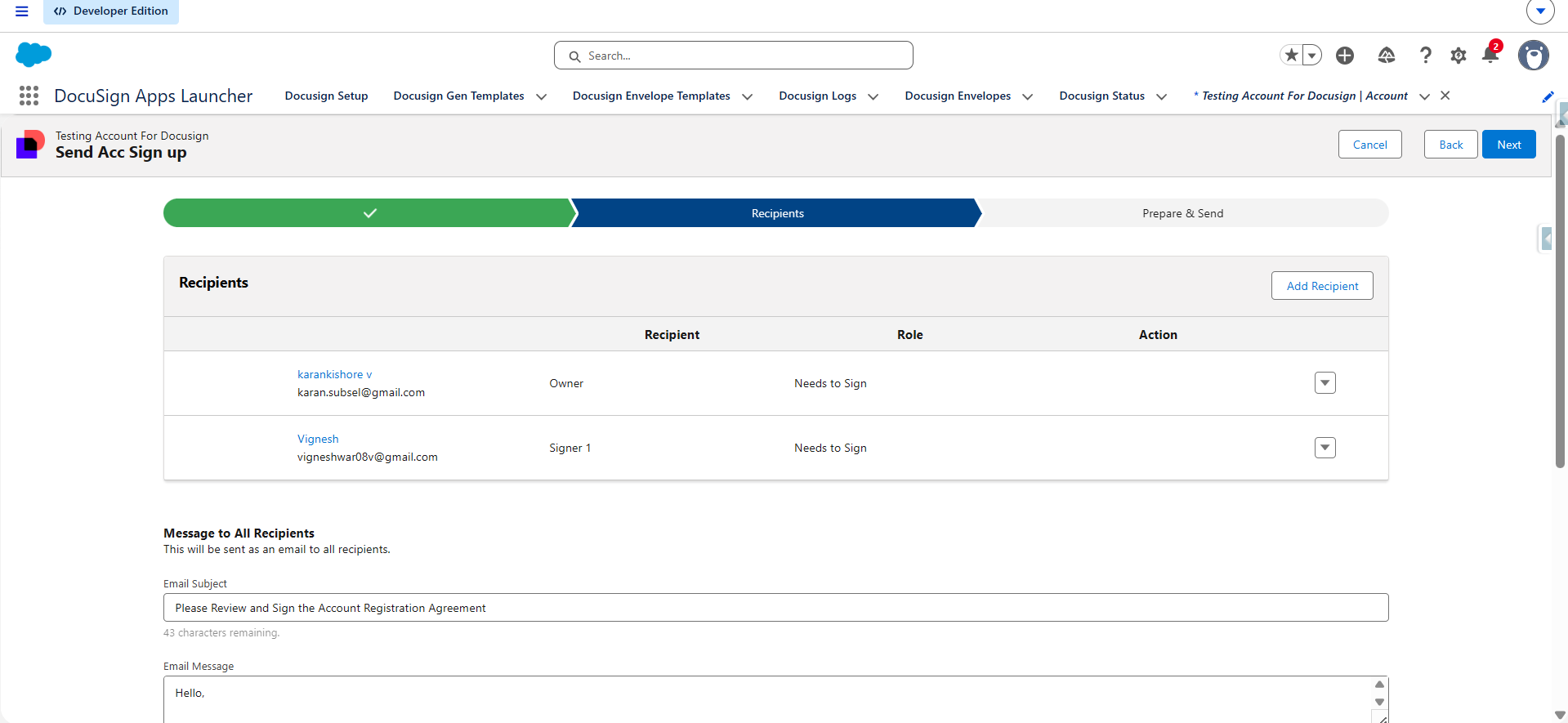The height and width of the screenshot is (723, 1568).
Task: Click the Cancel button
Action: pyautogui.click(x=1370, y=145)
